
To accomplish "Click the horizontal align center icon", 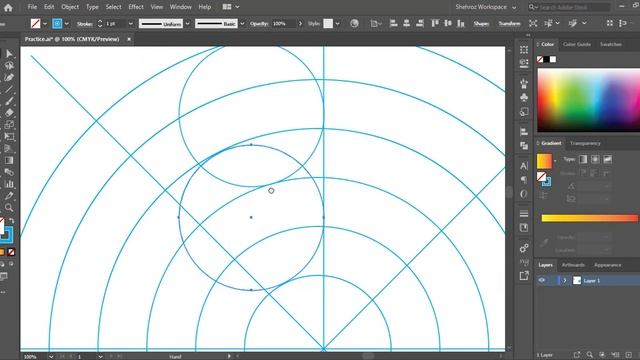I will 407,24.
